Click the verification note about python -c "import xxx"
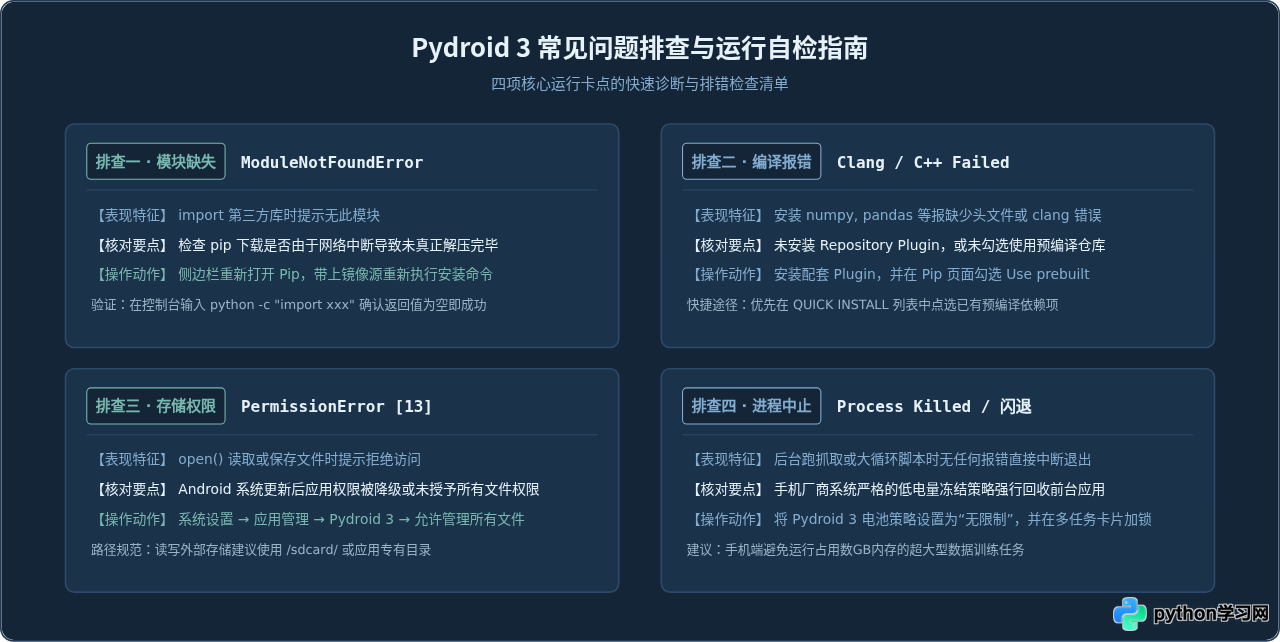The height and width of the screenshot is (642, 1280). (x=289, y=305)
